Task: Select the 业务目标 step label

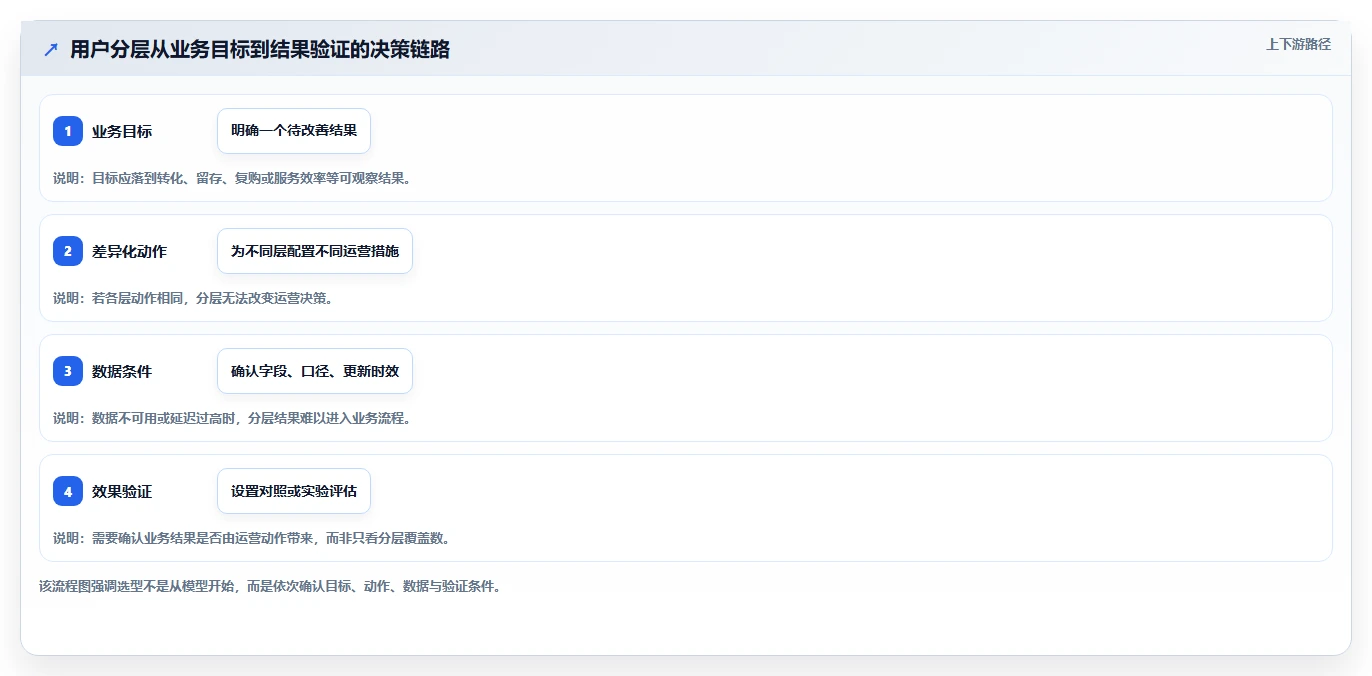Action: coord(122,131)
